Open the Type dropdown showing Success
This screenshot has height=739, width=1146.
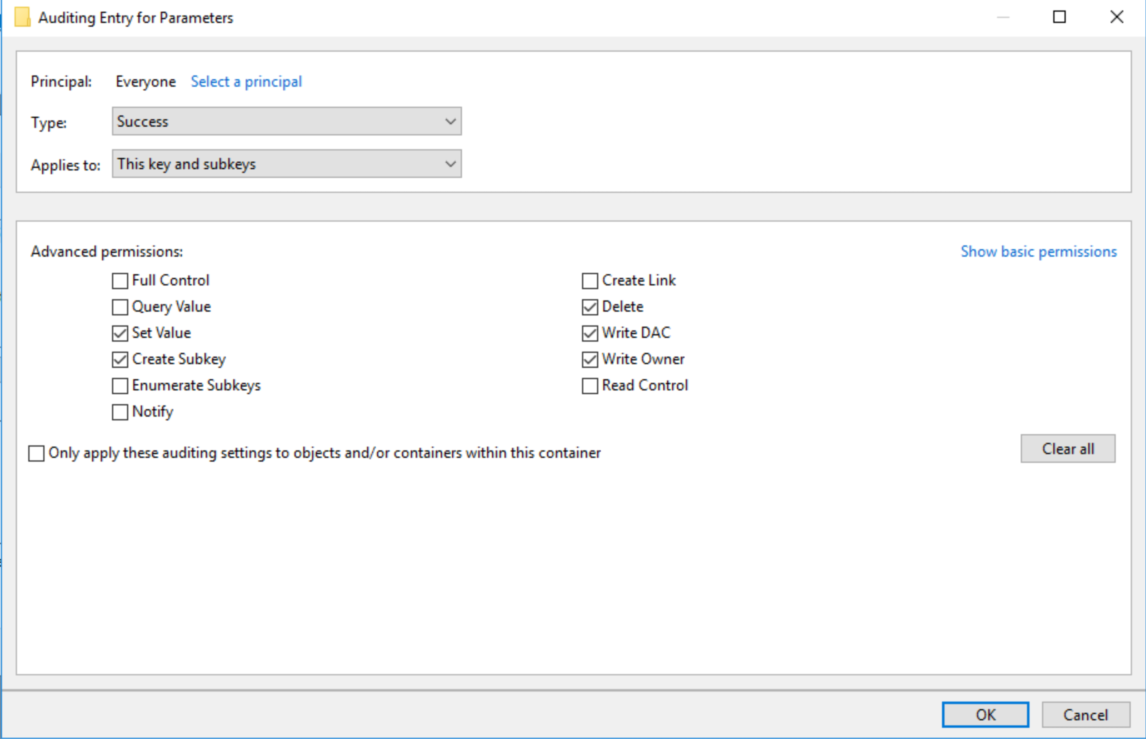tap(286, 121)
